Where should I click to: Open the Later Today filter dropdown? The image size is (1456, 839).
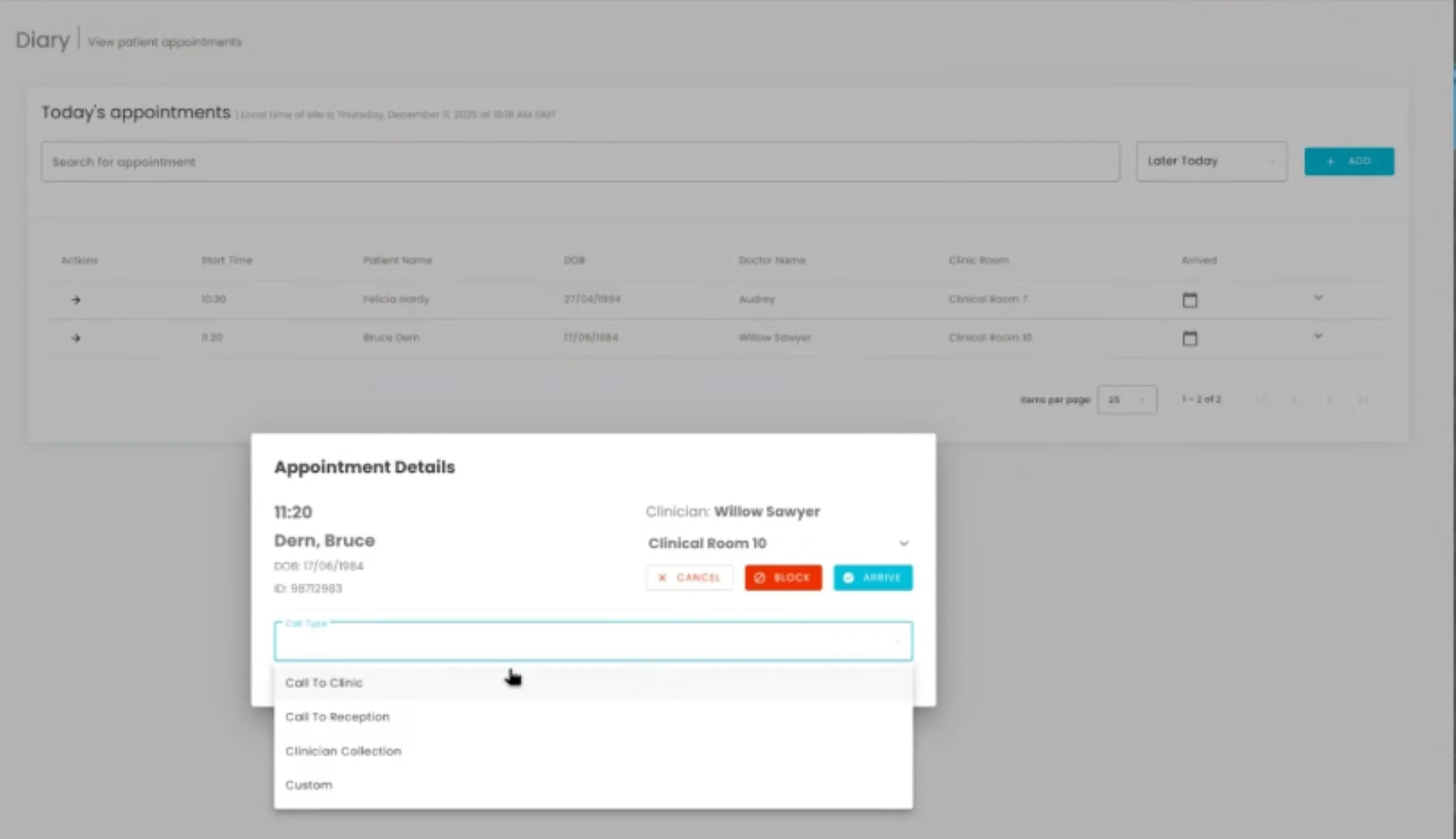tap(1211, 161)
